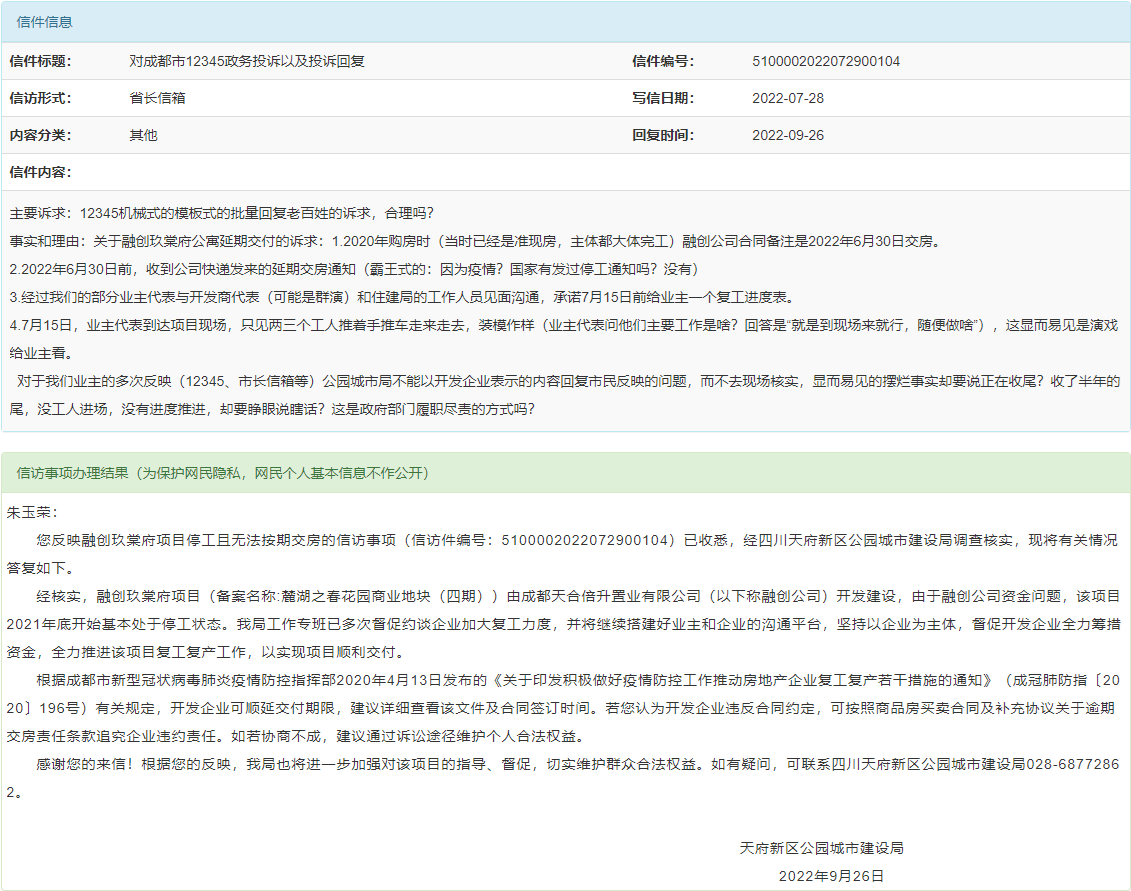
Task: Select the written date 2022-07-28
Action: (787, 98)
